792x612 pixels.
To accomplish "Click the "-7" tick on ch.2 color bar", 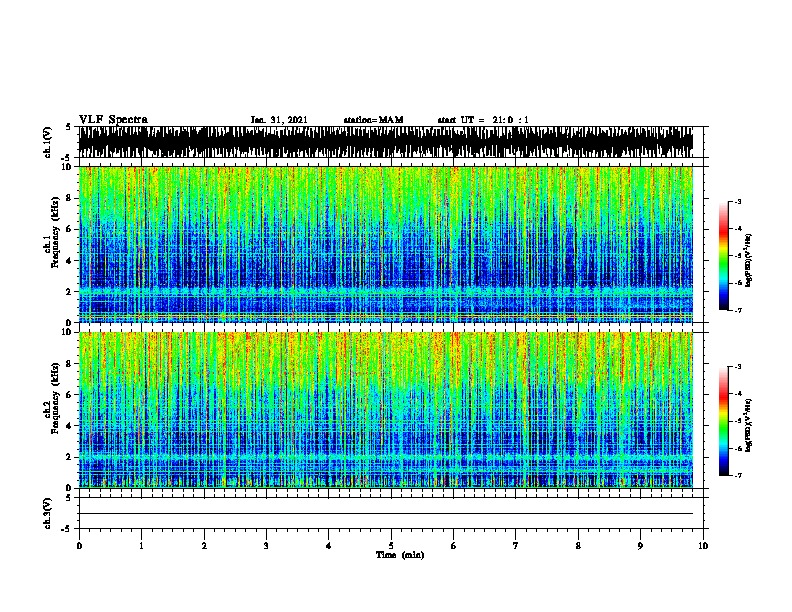I will 737,476.
